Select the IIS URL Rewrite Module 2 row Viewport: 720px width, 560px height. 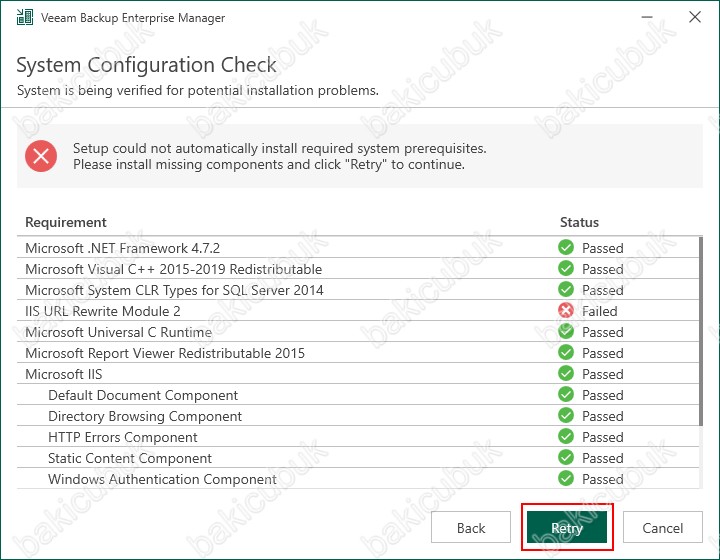point(358,311)
